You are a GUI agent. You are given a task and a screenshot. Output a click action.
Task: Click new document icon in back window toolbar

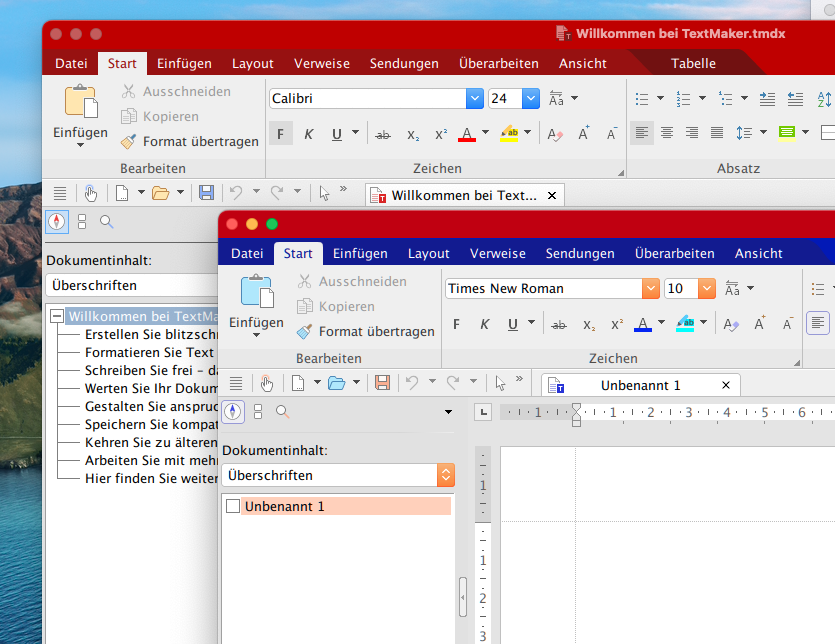point(122,192)
